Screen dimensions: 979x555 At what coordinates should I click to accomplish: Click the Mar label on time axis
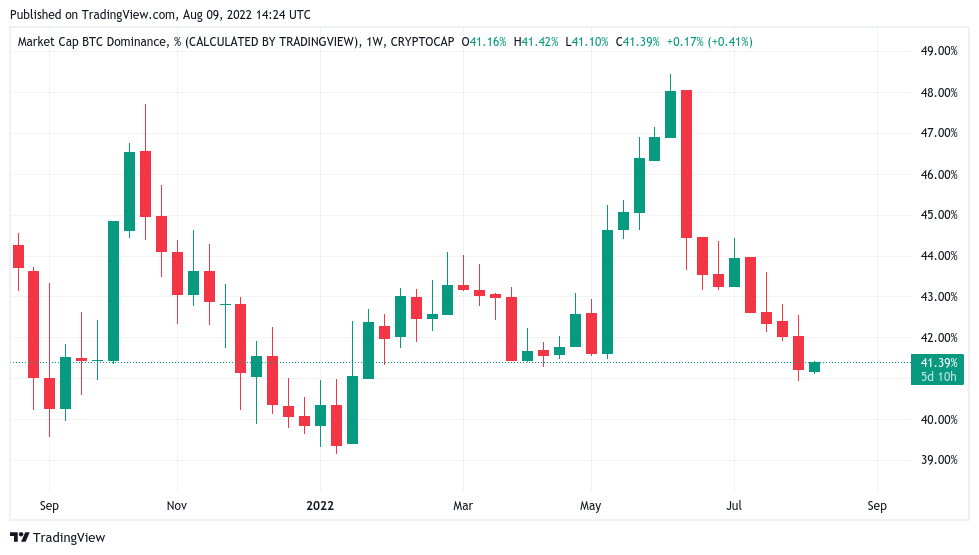point(462,506)
